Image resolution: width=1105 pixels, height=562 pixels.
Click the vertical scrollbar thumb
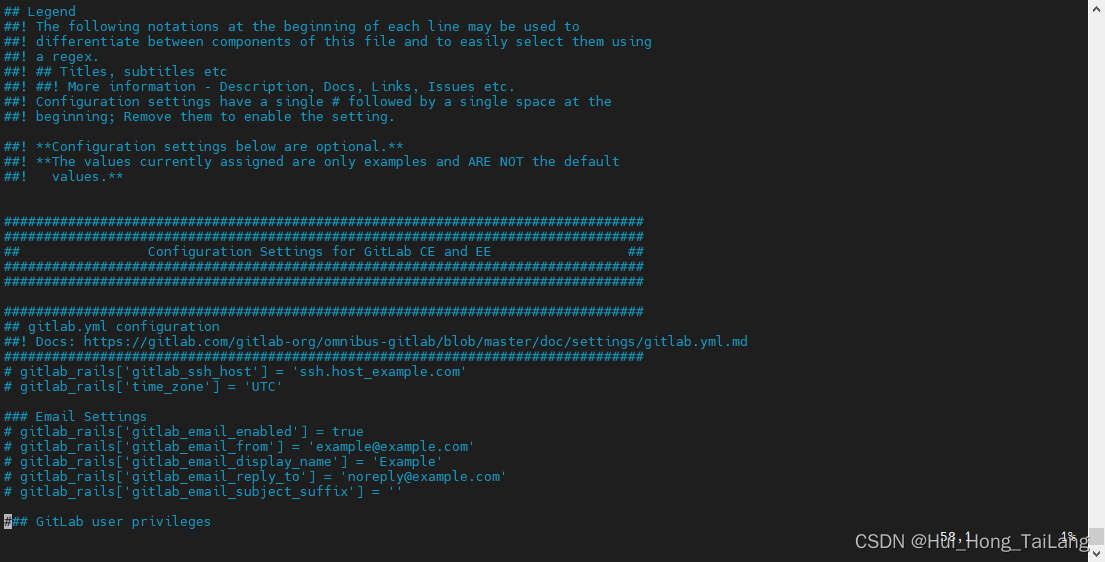coord(1096,536)
